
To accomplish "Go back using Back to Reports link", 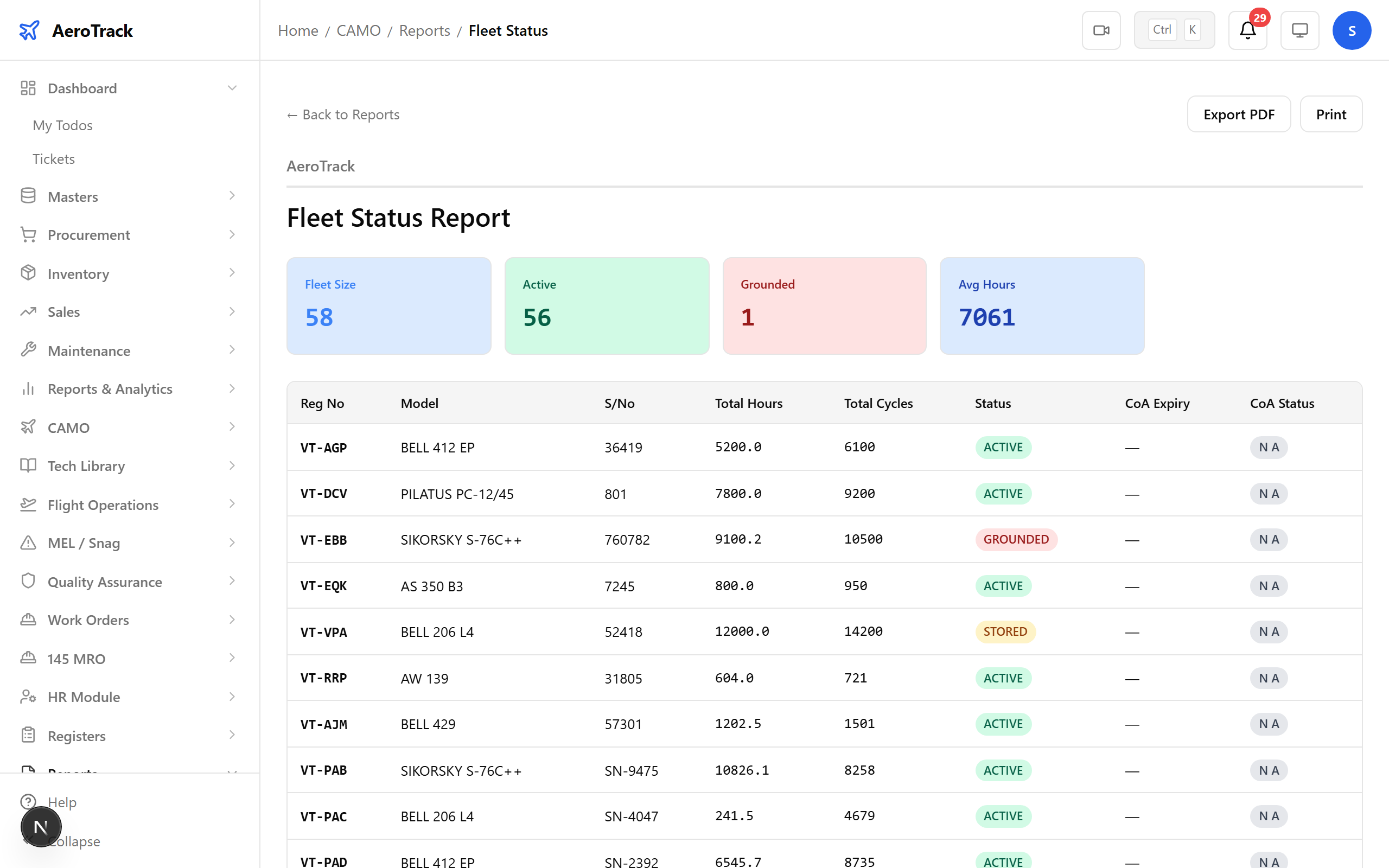I will [343, 114].
